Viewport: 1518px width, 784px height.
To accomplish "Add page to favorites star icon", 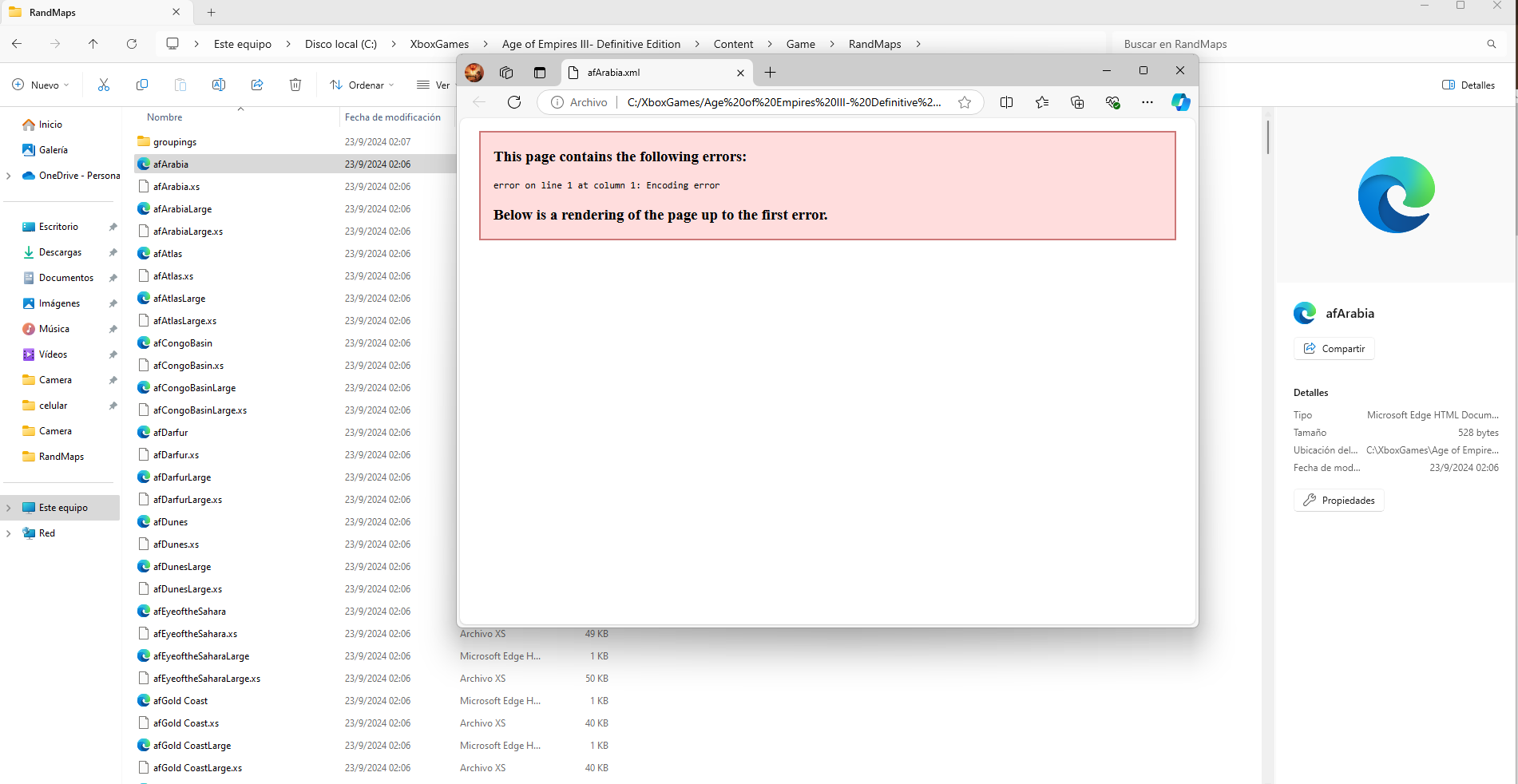I will coord(965,102).
